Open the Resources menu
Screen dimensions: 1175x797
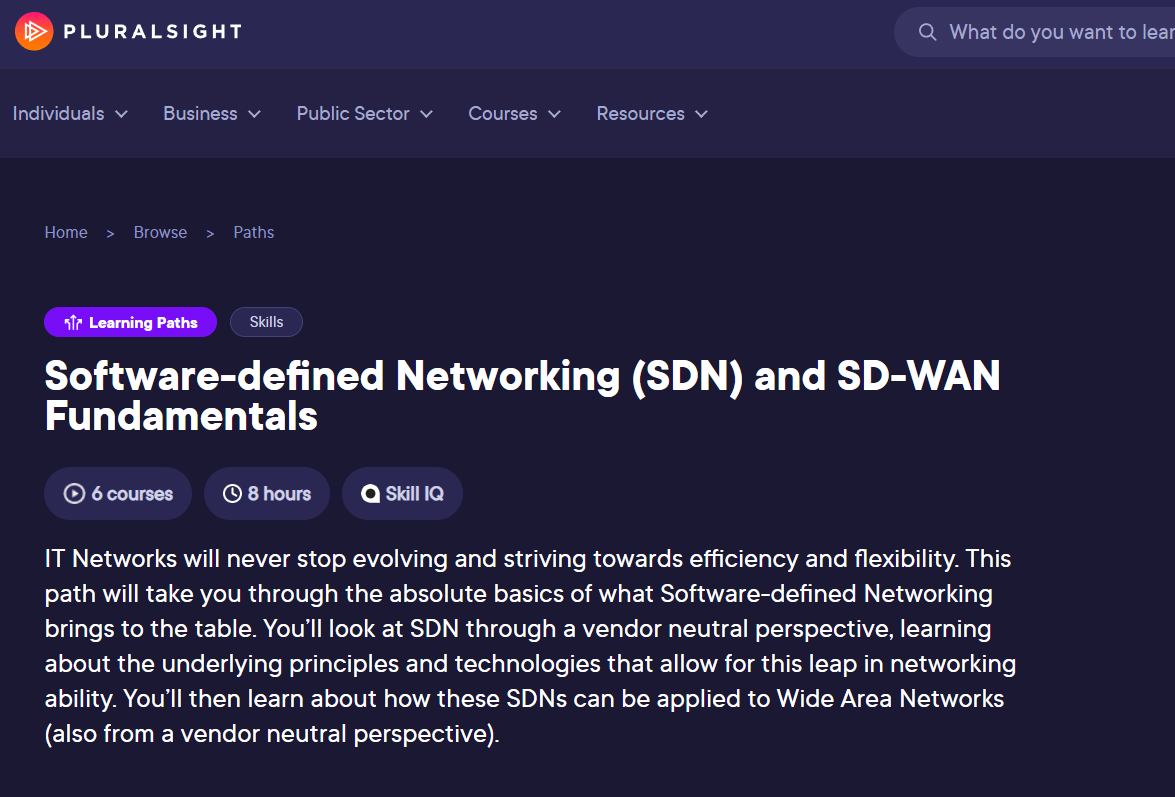[640, 114]
